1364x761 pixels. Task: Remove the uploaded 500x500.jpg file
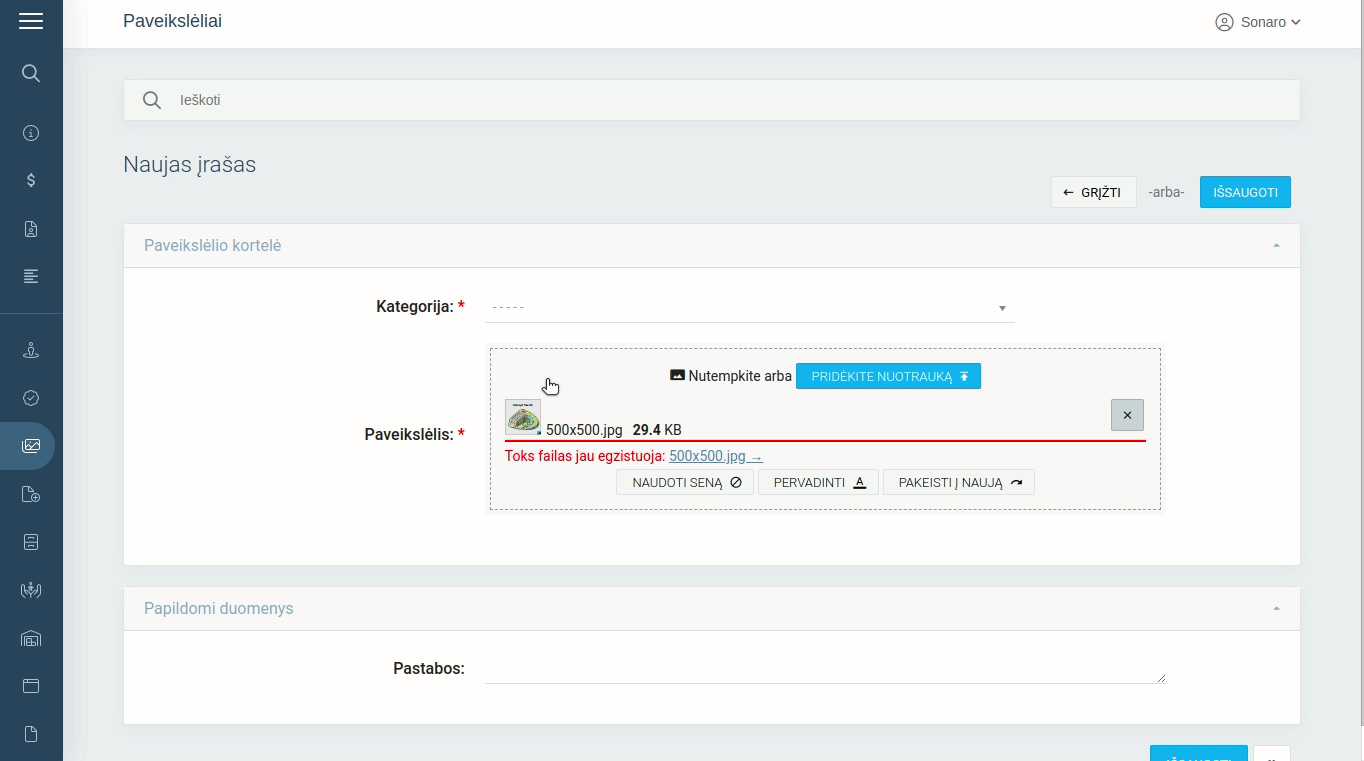[1127, 415]
